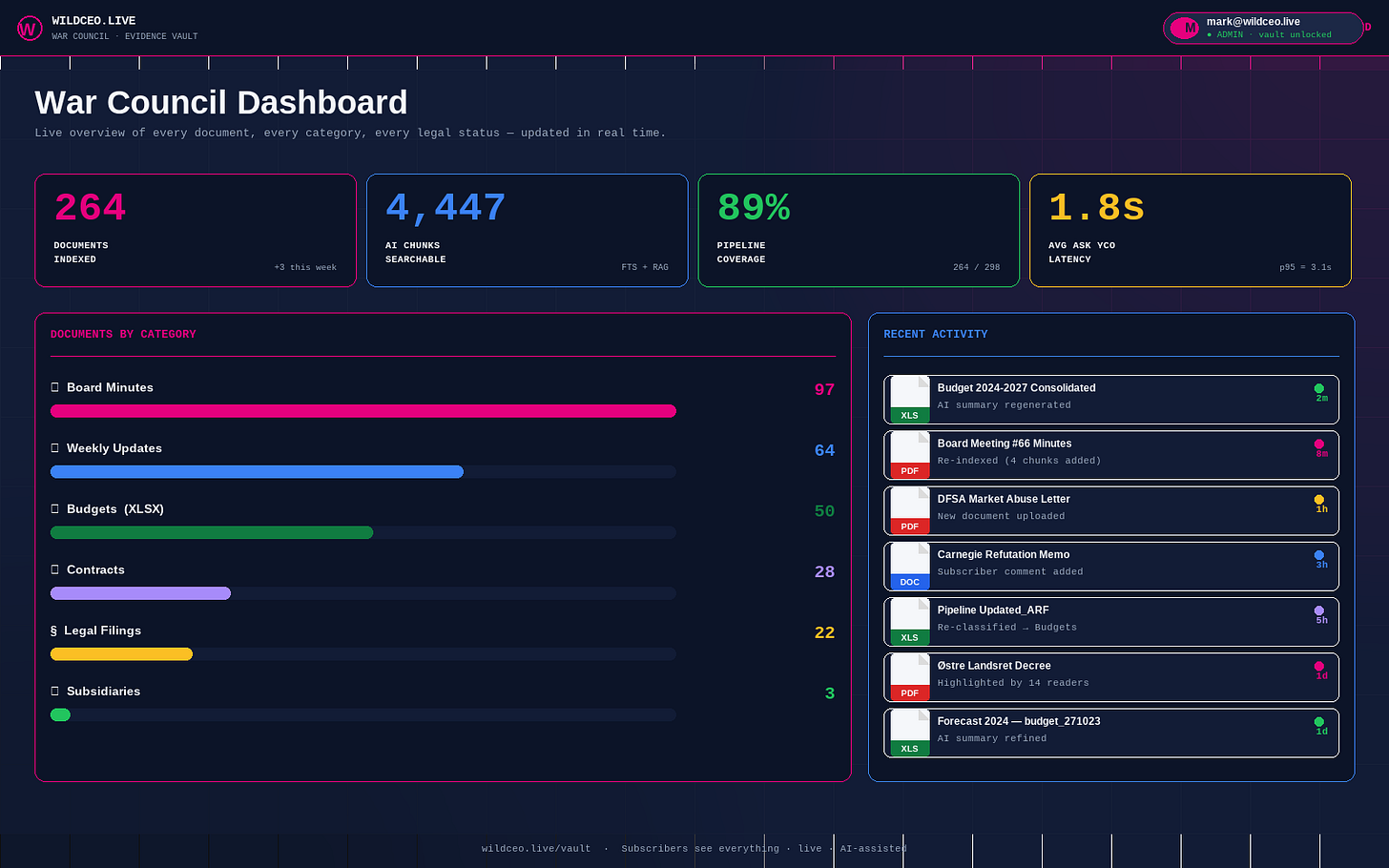
Task: Click the Budgets (XLSX) green progress bar
Action: 212,532
